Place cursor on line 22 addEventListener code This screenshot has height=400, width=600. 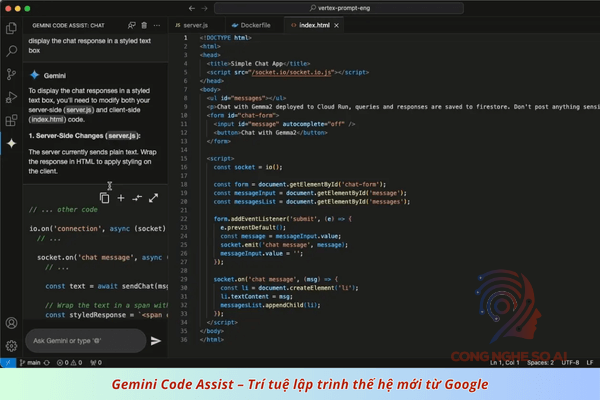[x=282, y=219]
